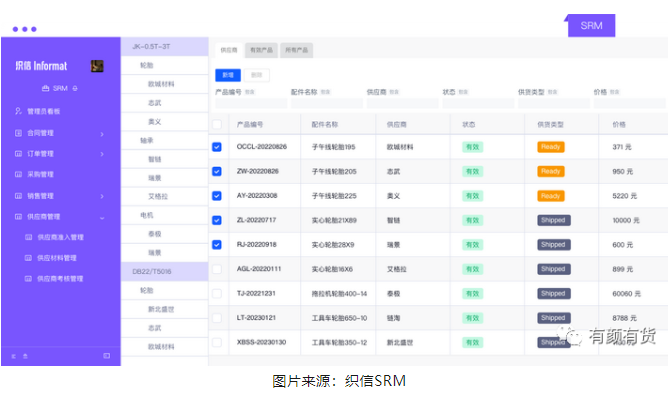Check the TJ-20221231 row checkbox
The width and height of the screenshot is (668, 393).
coord(217,294)
